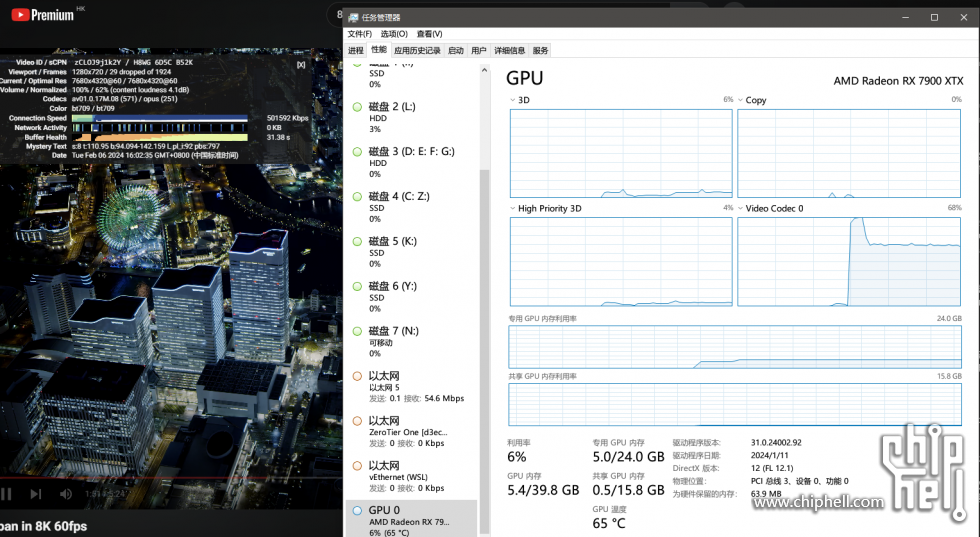Viewport: 980px width, 537px height.
Task: Select 磁盘 3 (D: E: F: G:) entry
Action: (411, 163)
